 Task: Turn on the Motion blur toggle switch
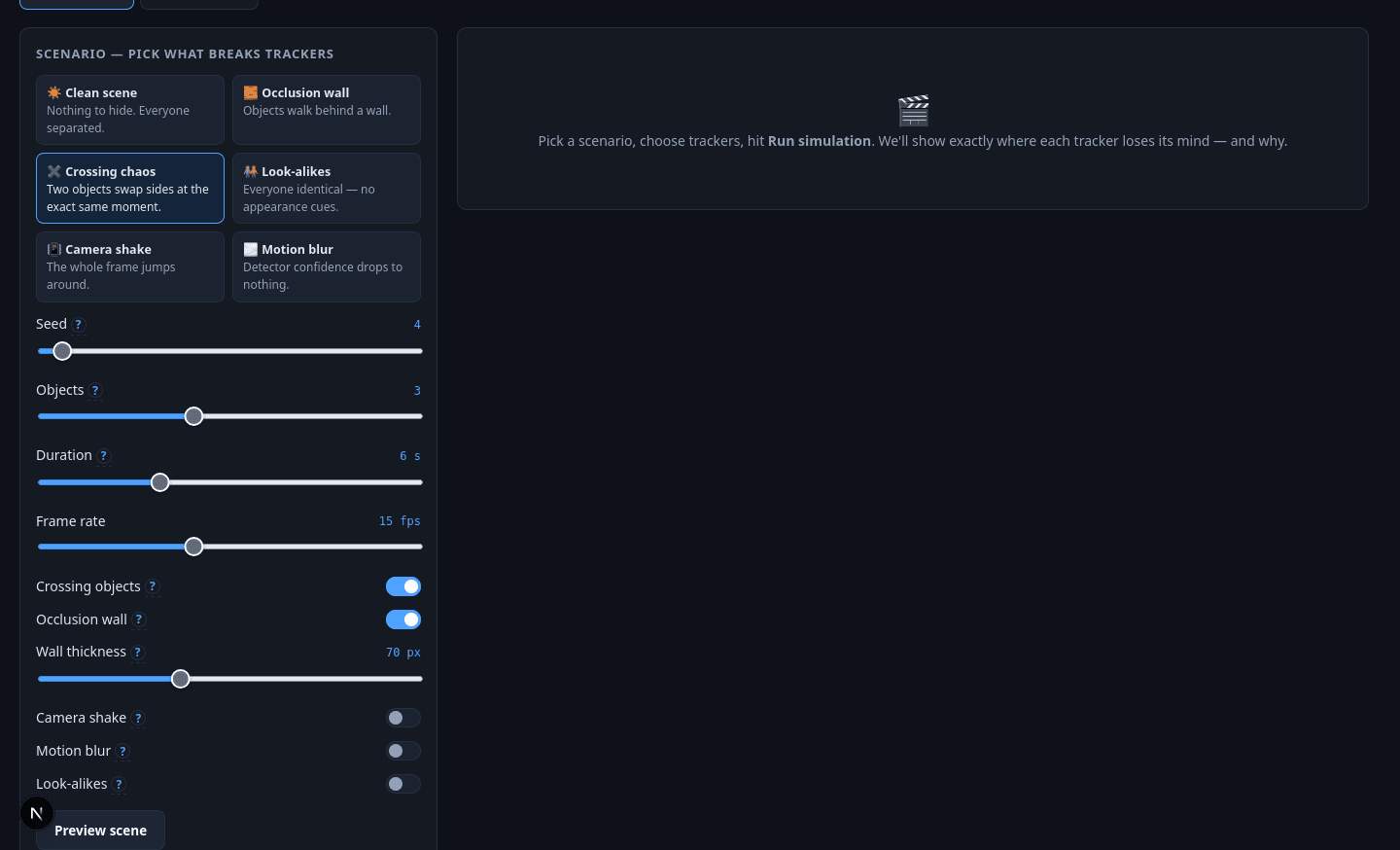tap(403, 751)
